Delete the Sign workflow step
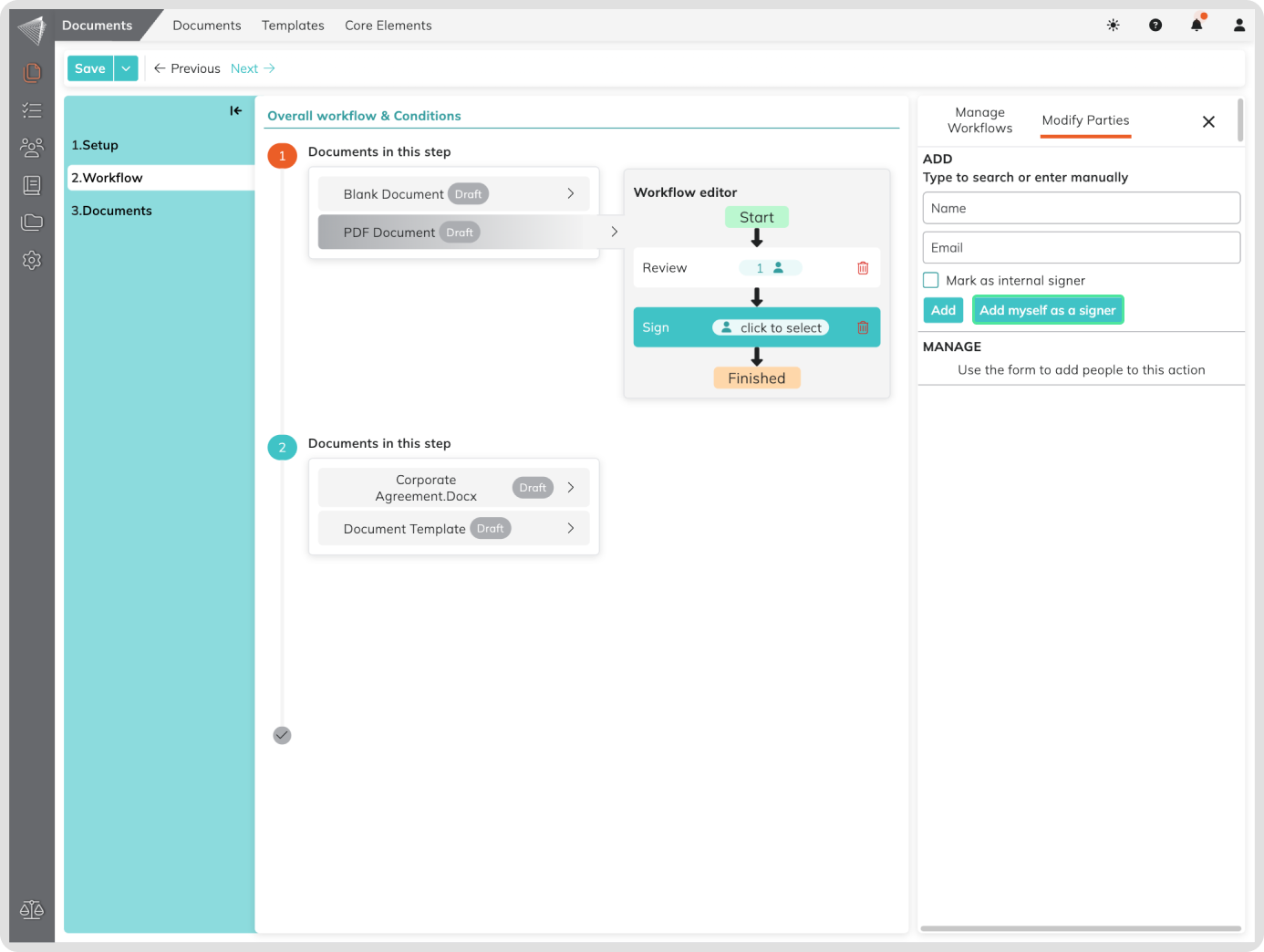 [863, 327]
